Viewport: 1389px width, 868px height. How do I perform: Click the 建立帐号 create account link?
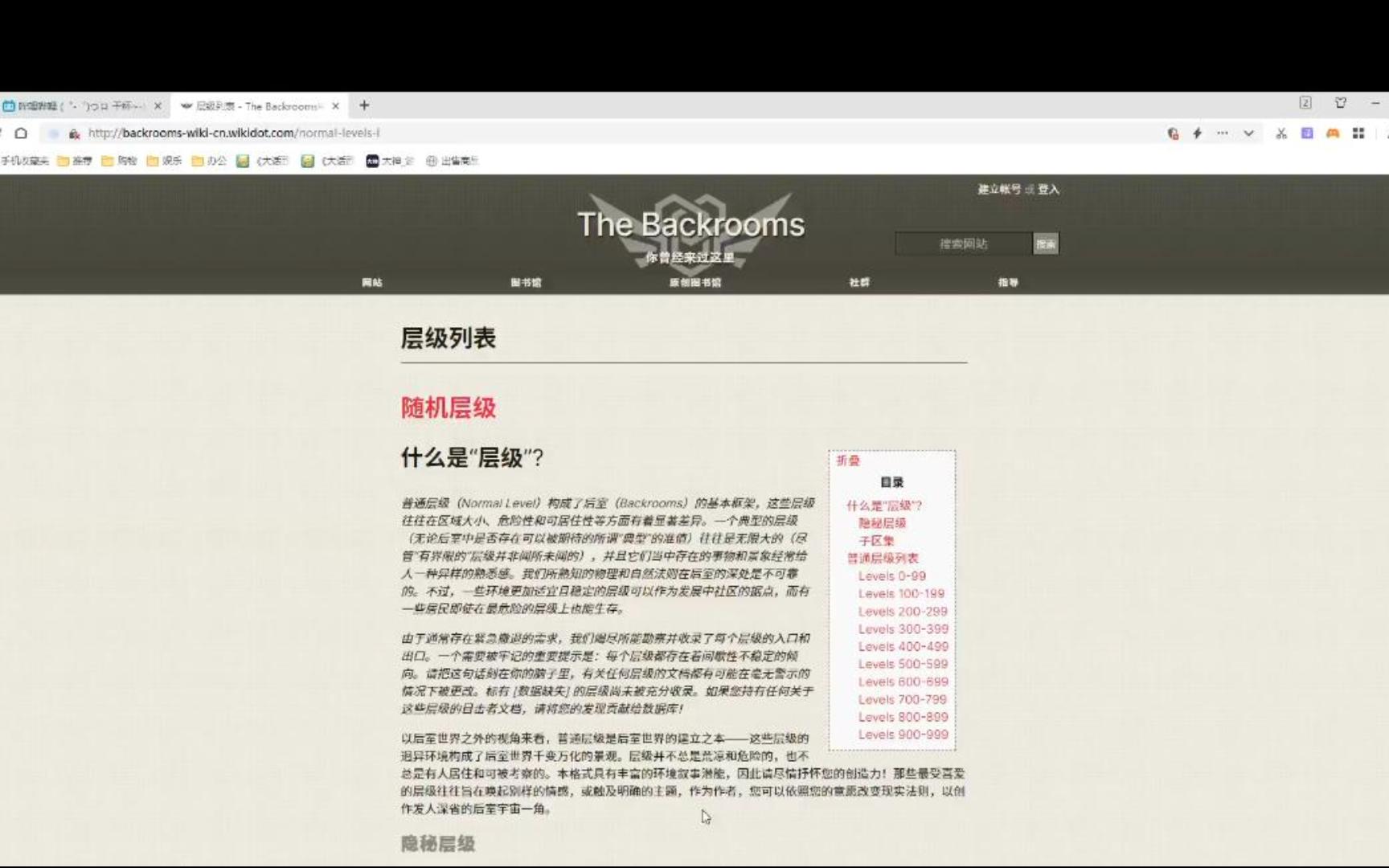[999, 190]
